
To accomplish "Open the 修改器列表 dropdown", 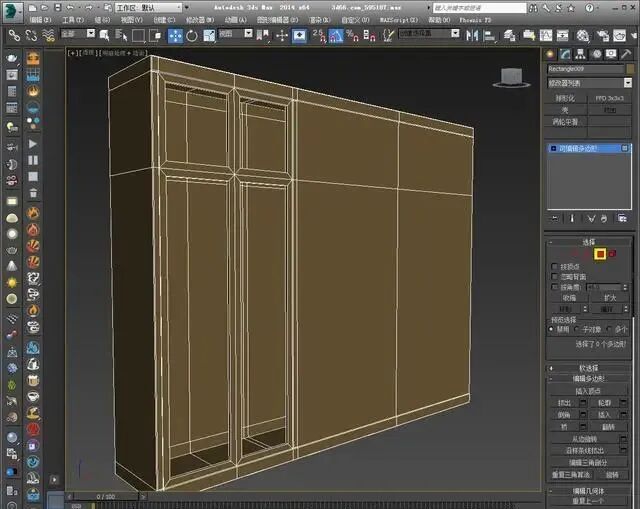I will (589, 83).
